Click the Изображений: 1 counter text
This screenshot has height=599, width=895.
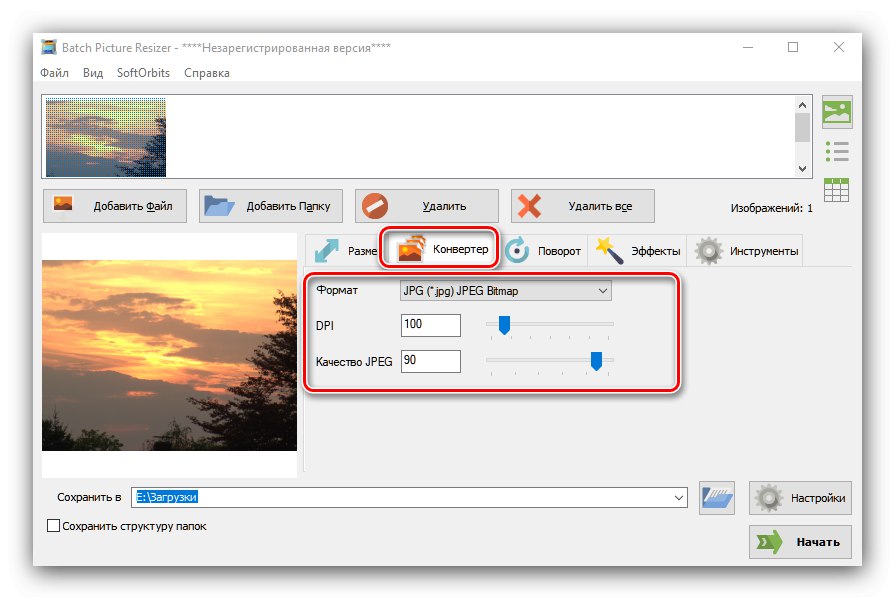pyautogui.click(x=771, y=208)
